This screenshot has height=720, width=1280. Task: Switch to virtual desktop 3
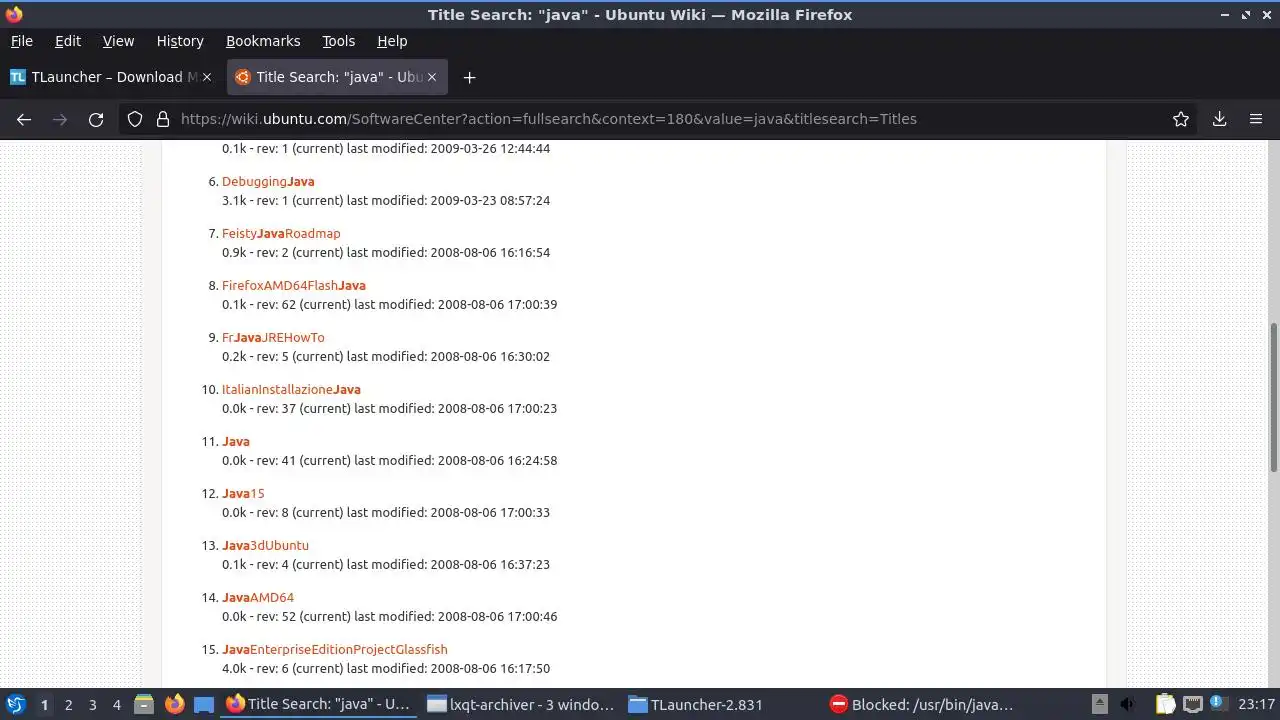(92, 704)
